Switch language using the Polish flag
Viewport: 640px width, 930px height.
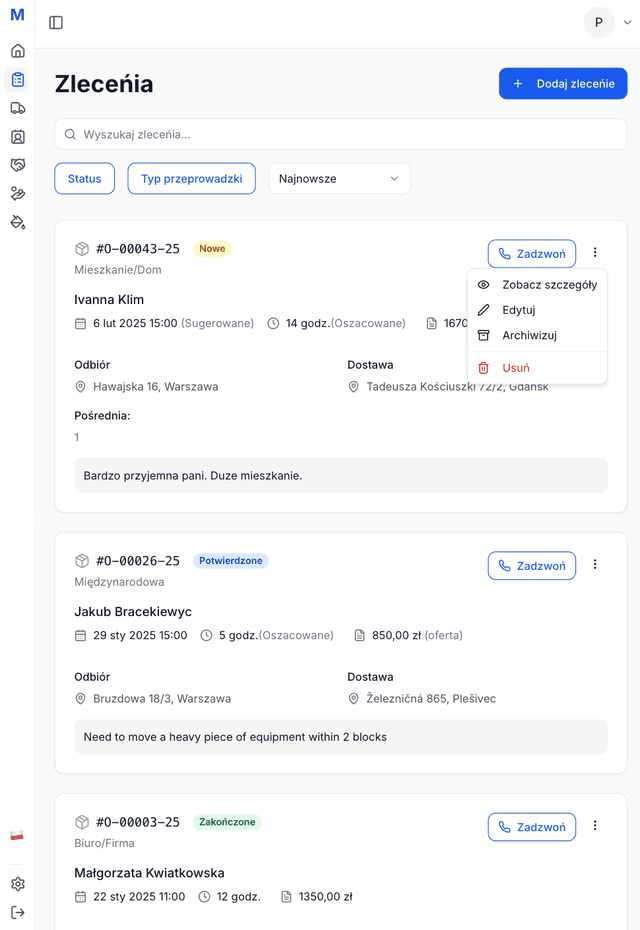point(17,836)
